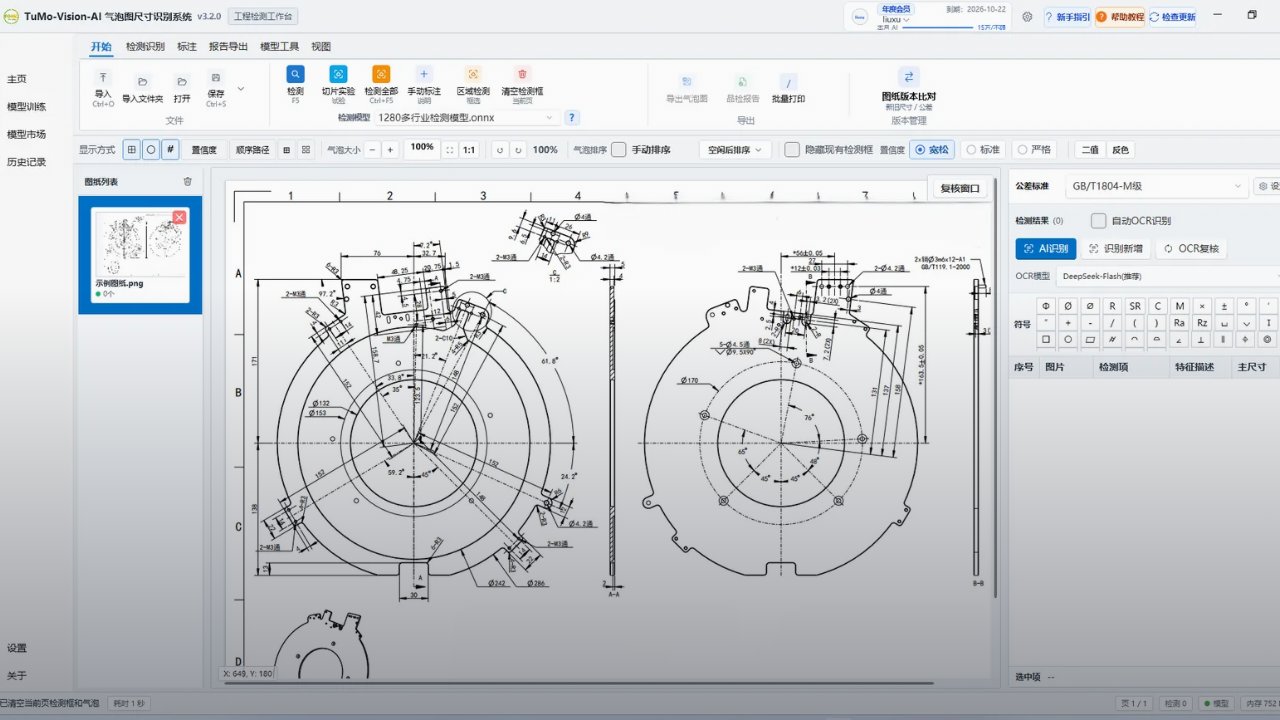Click the blue question mark beside model selector
Viewport: 1280px width, 720px height.
coord(572,117)
